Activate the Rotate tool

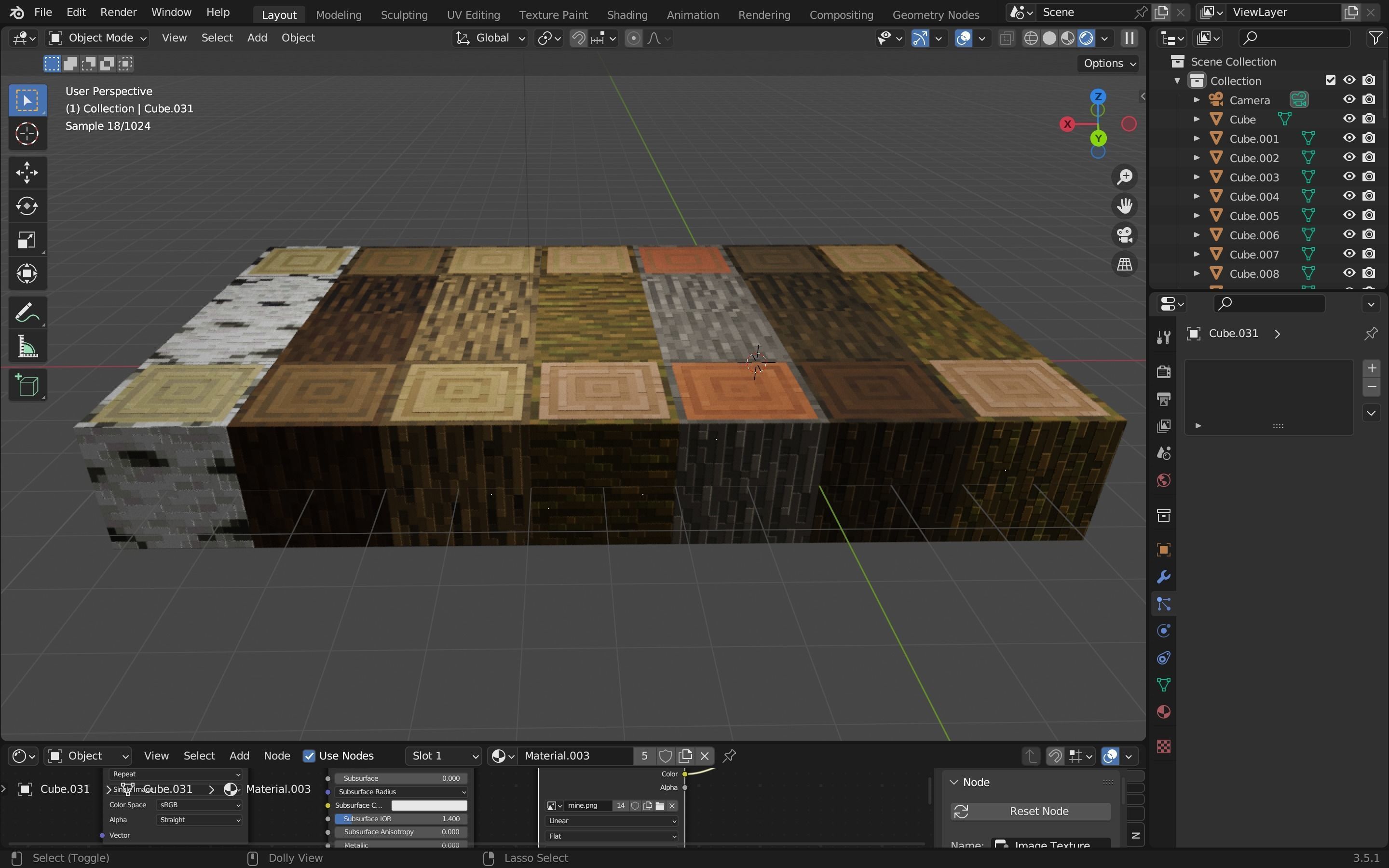(27, 206)
